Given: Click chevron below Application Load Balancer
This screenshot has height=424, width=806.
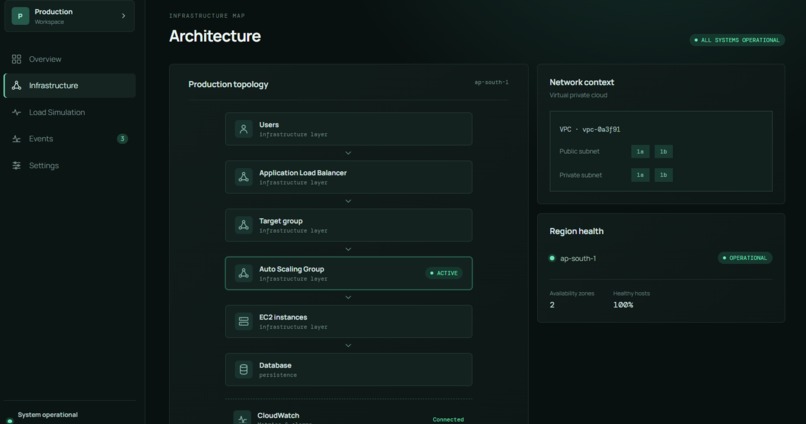Looking at the screenshot, I should pyautogui.click(x=348, y=201).
